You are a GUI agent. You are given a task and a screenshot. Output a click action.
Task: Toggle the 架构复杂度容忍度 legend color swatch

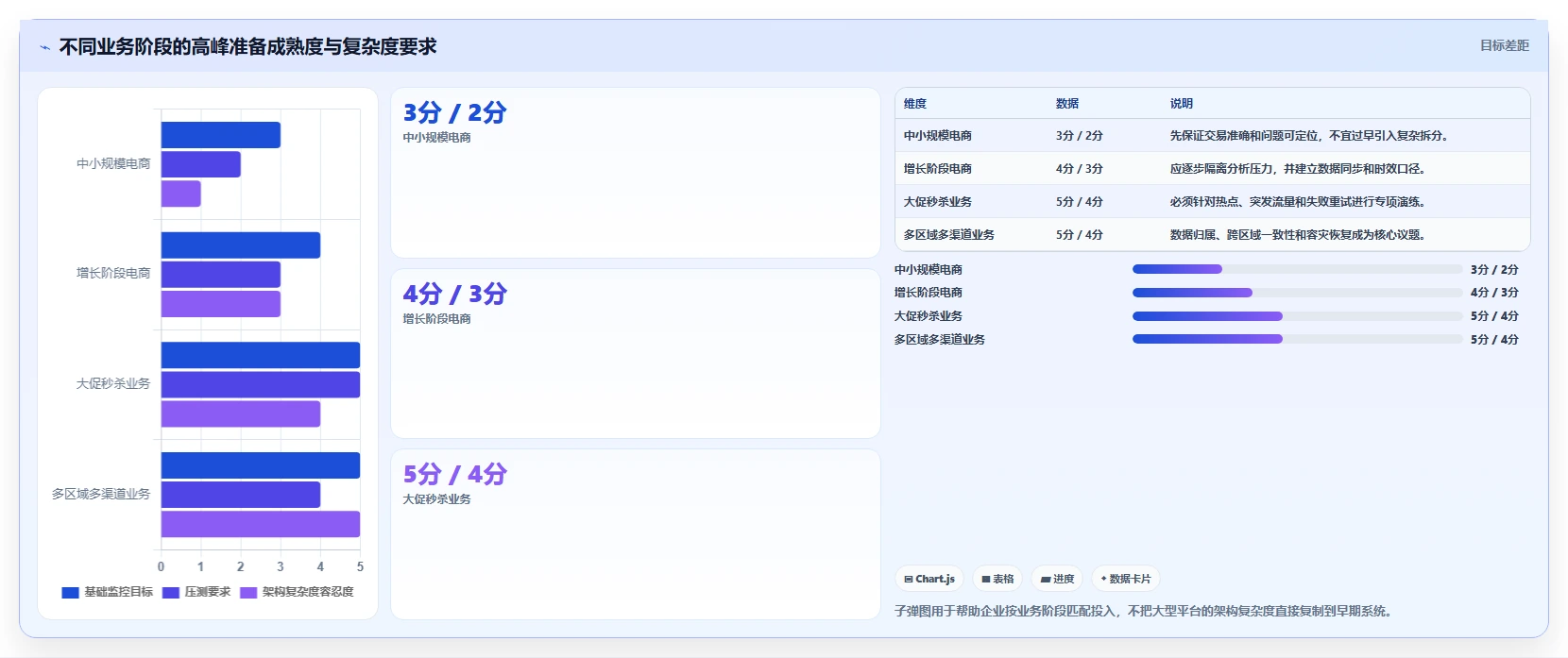[x=248, y=593]
